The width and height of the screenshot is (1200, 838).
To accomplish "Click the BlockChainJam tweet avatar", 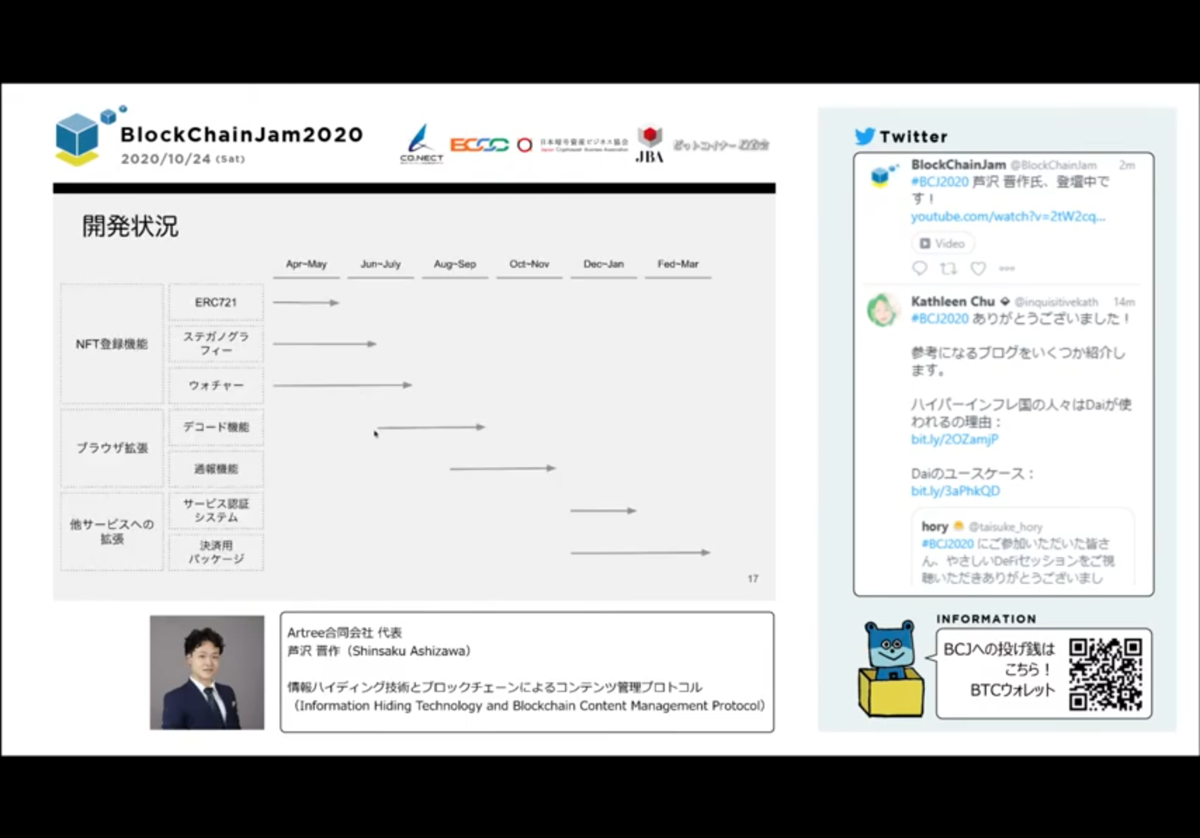I will click(x=883, y=176).
